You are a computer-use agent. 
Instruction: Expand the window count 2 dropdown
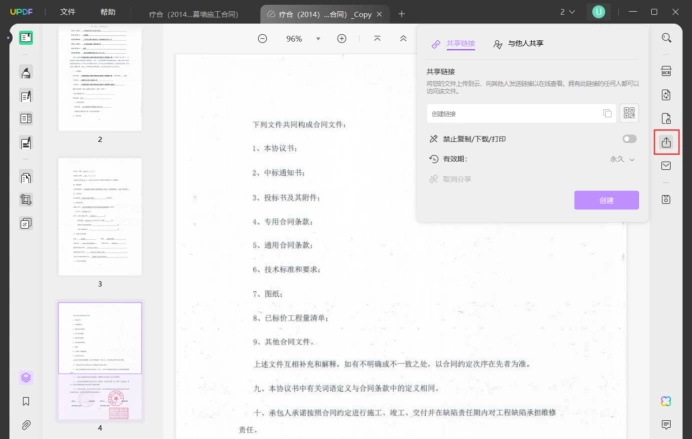point(568,12)
